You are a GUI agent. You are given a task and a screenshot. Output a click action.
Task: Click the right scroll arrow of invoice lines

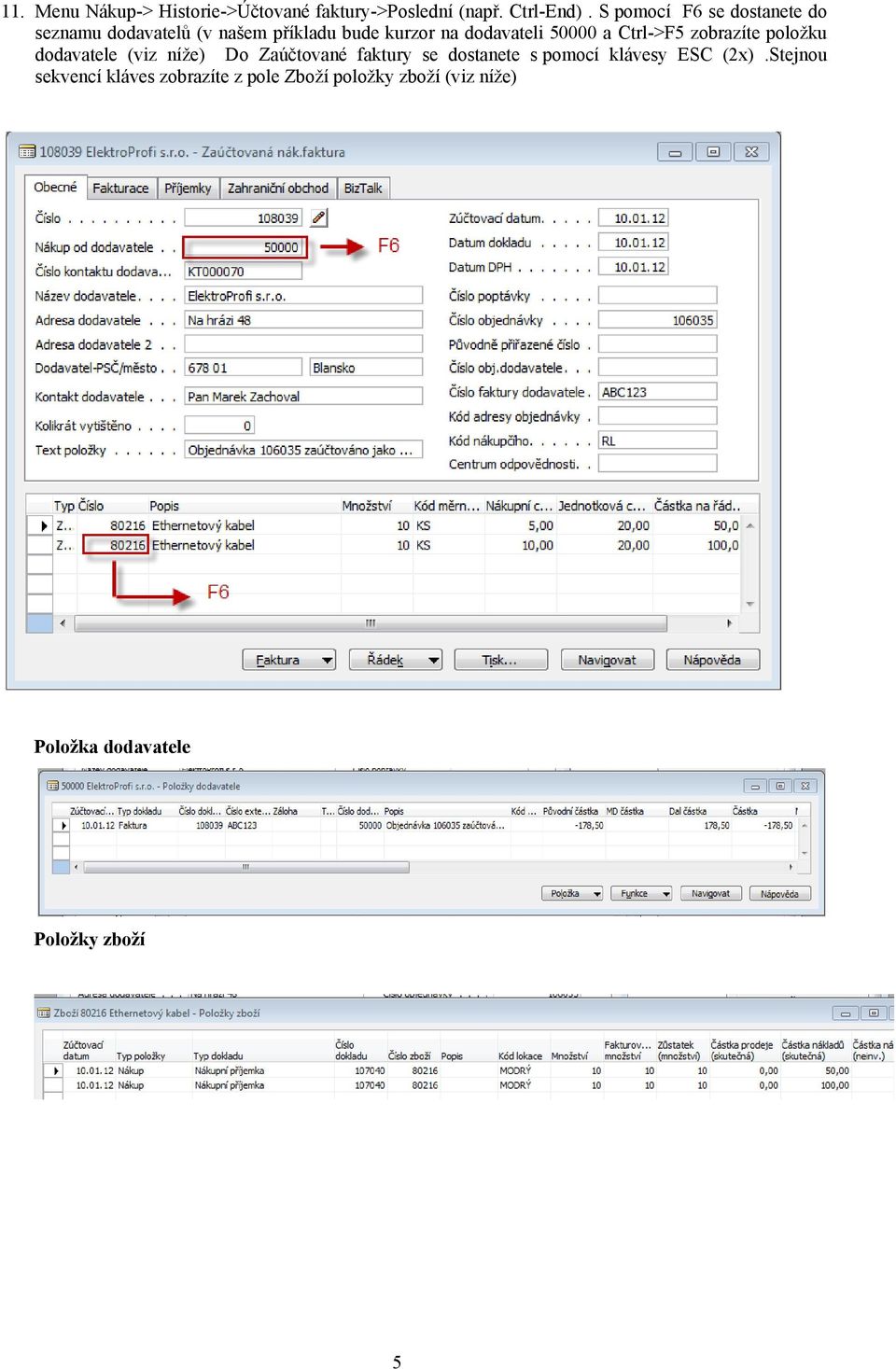click(730, 622)
